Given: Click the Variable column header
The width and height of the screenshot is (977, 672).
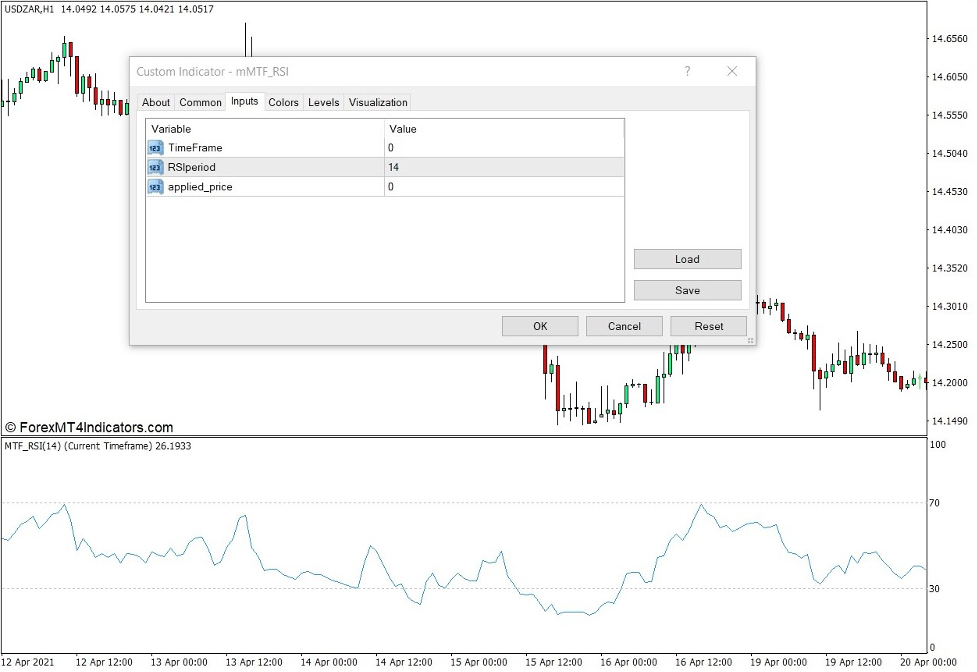Looking at the screenshot, I should [265, 129].
